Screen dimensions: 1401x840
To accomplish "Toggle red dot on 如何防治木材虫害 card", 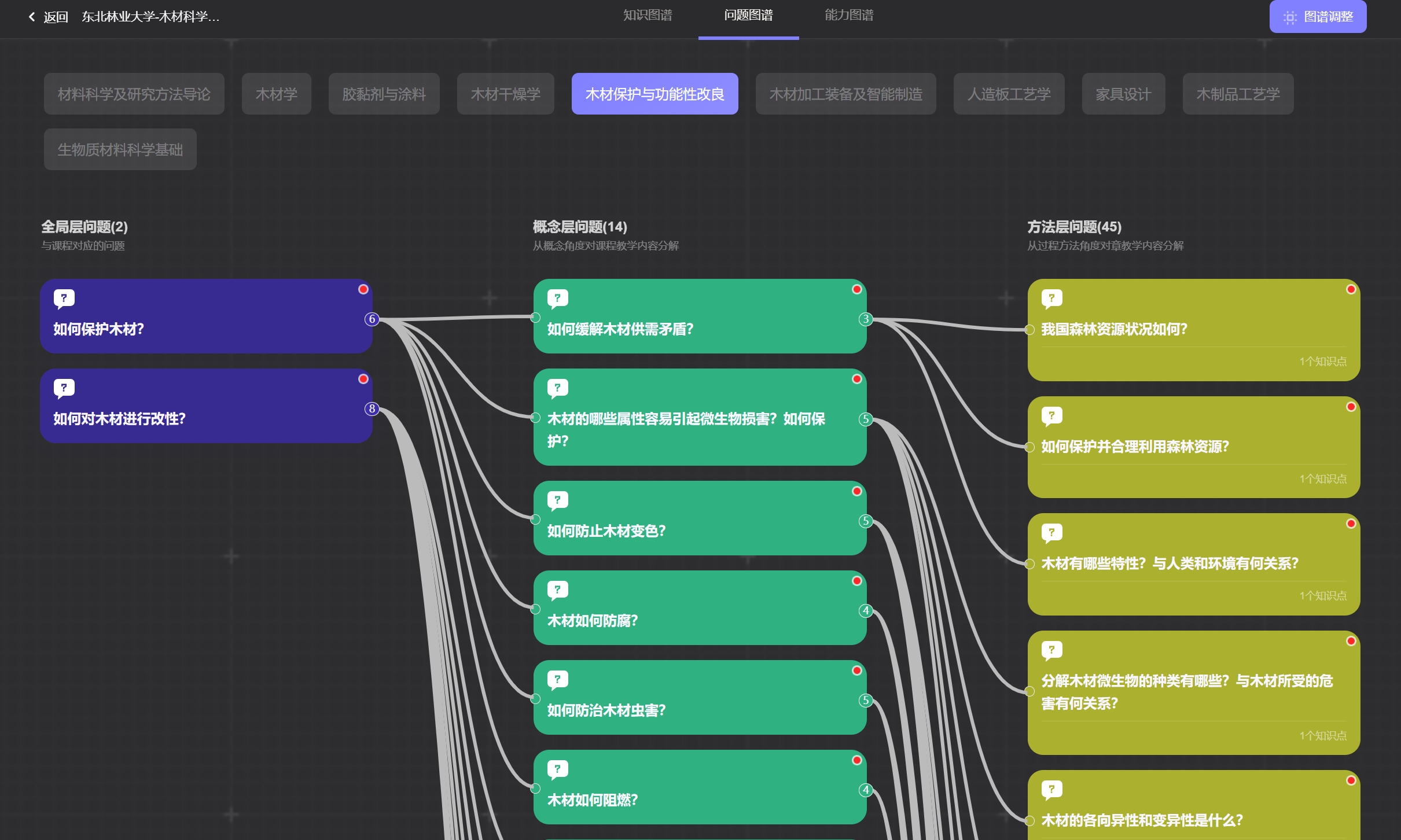I will pyautogui.click(x=857, y=670).
